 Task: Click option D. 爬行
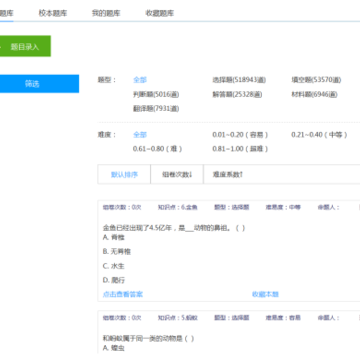(114, 280)
